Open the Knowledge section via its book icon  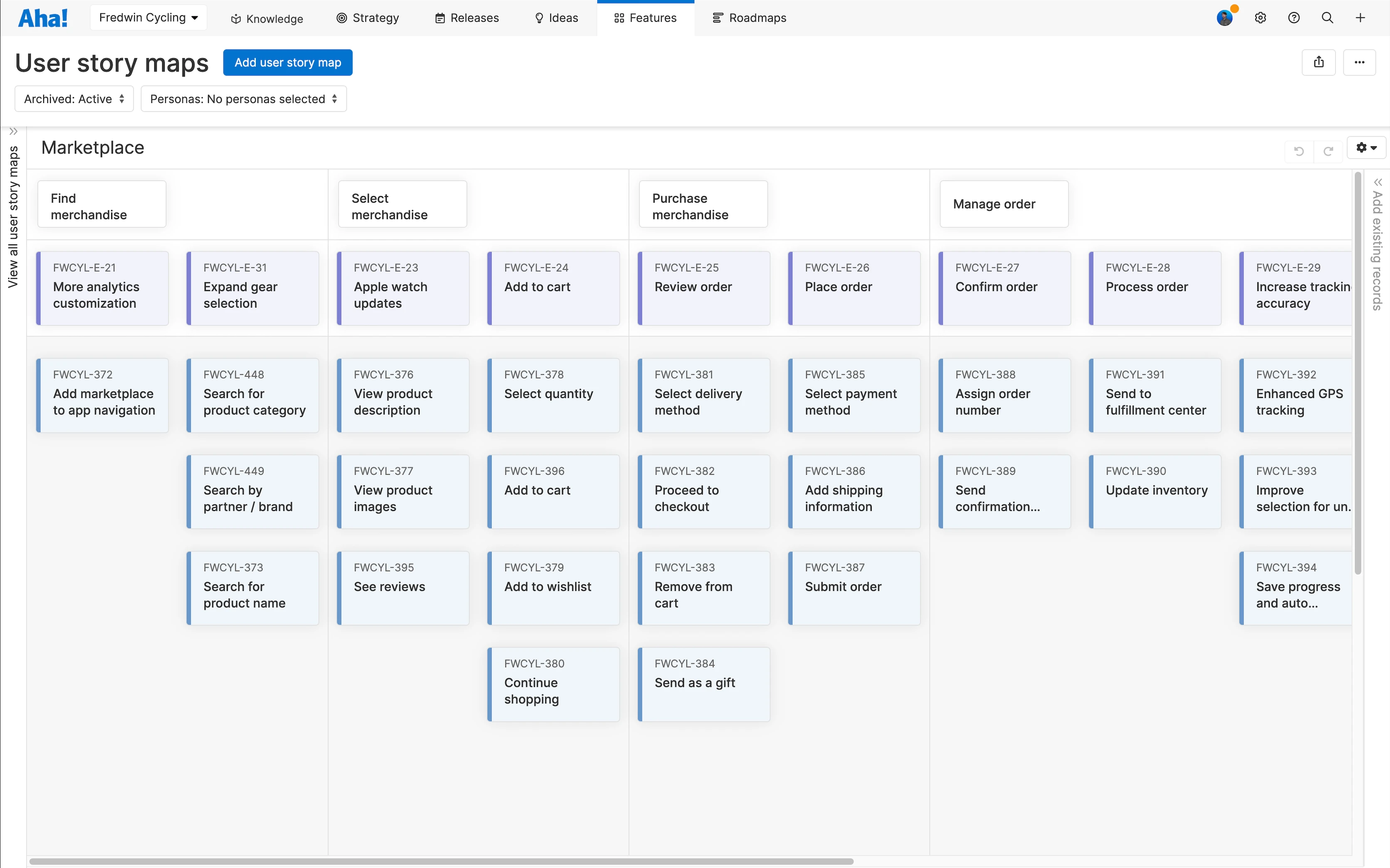[235, 18]
